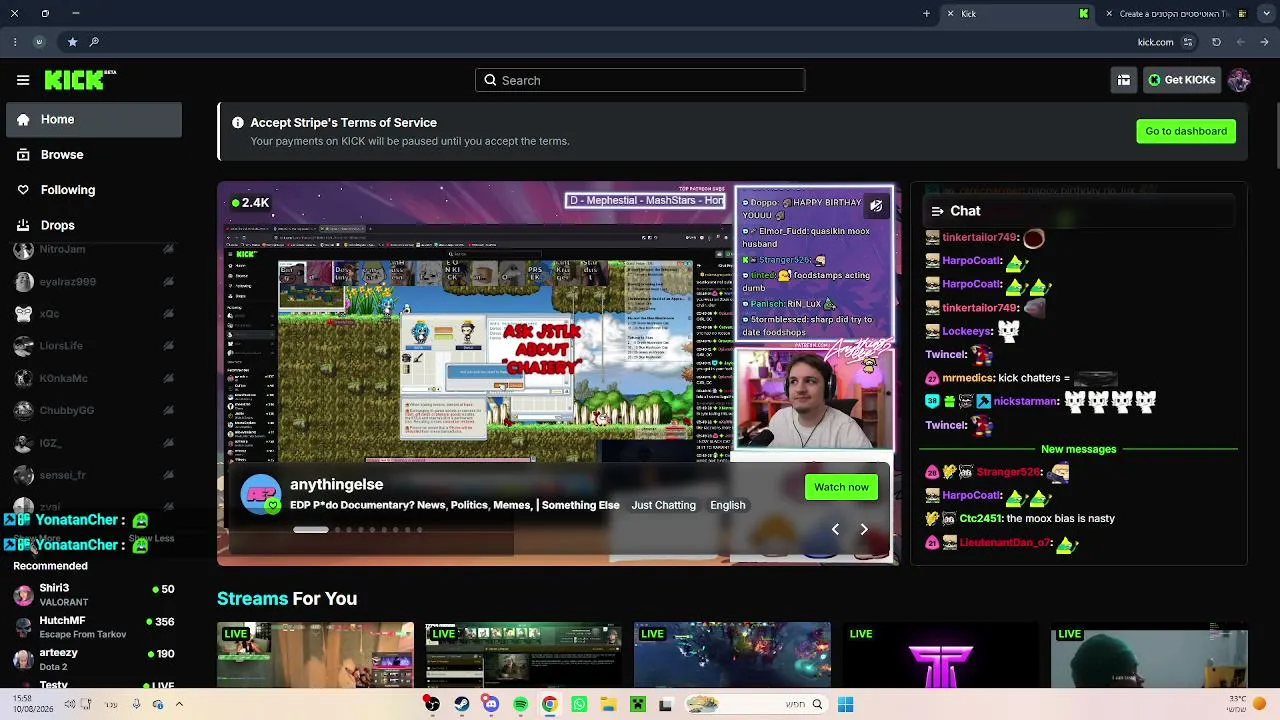
Task: Click the KICK logo
Action: tap(81, 80)
